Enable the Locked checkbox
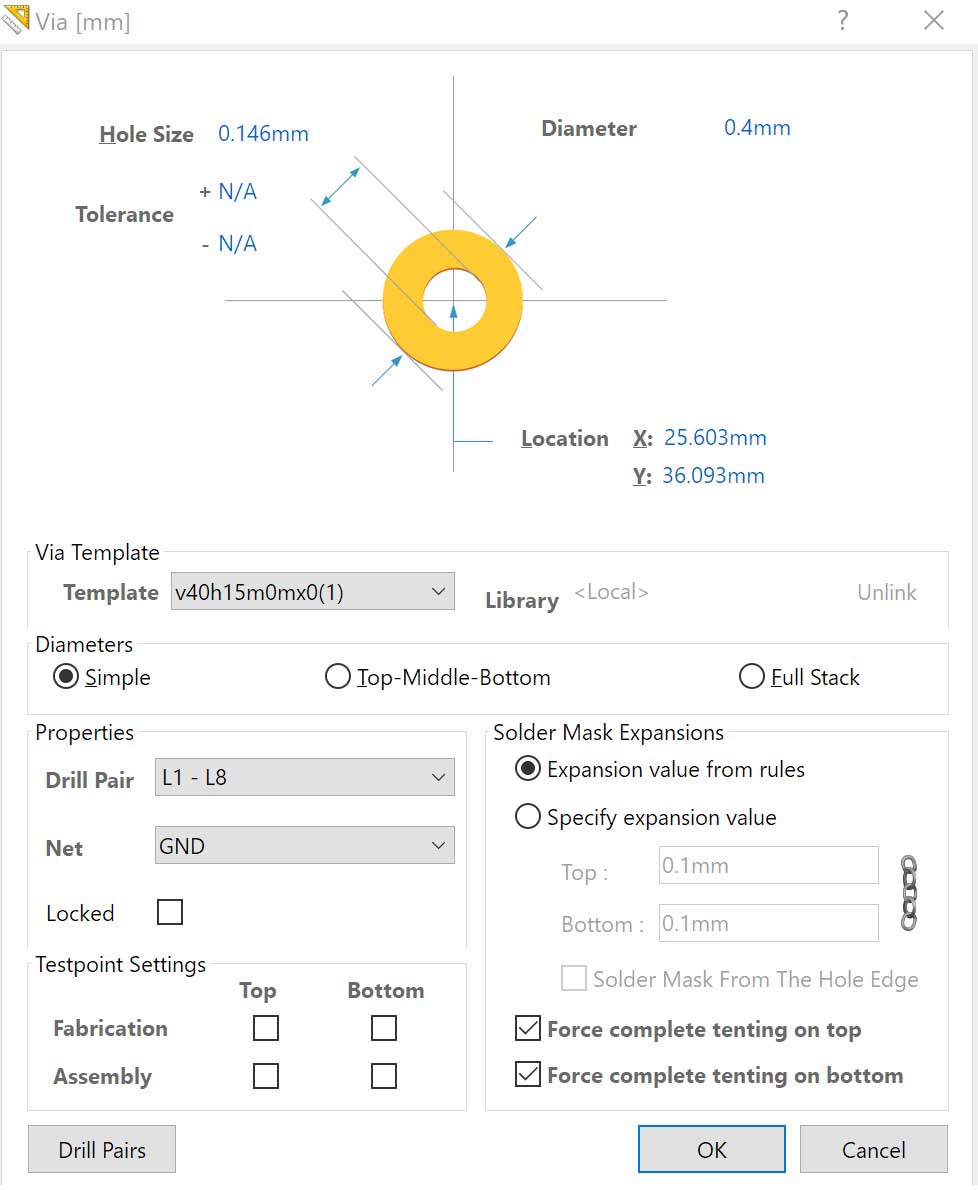978x1190 pixels. tap(170, 912)
